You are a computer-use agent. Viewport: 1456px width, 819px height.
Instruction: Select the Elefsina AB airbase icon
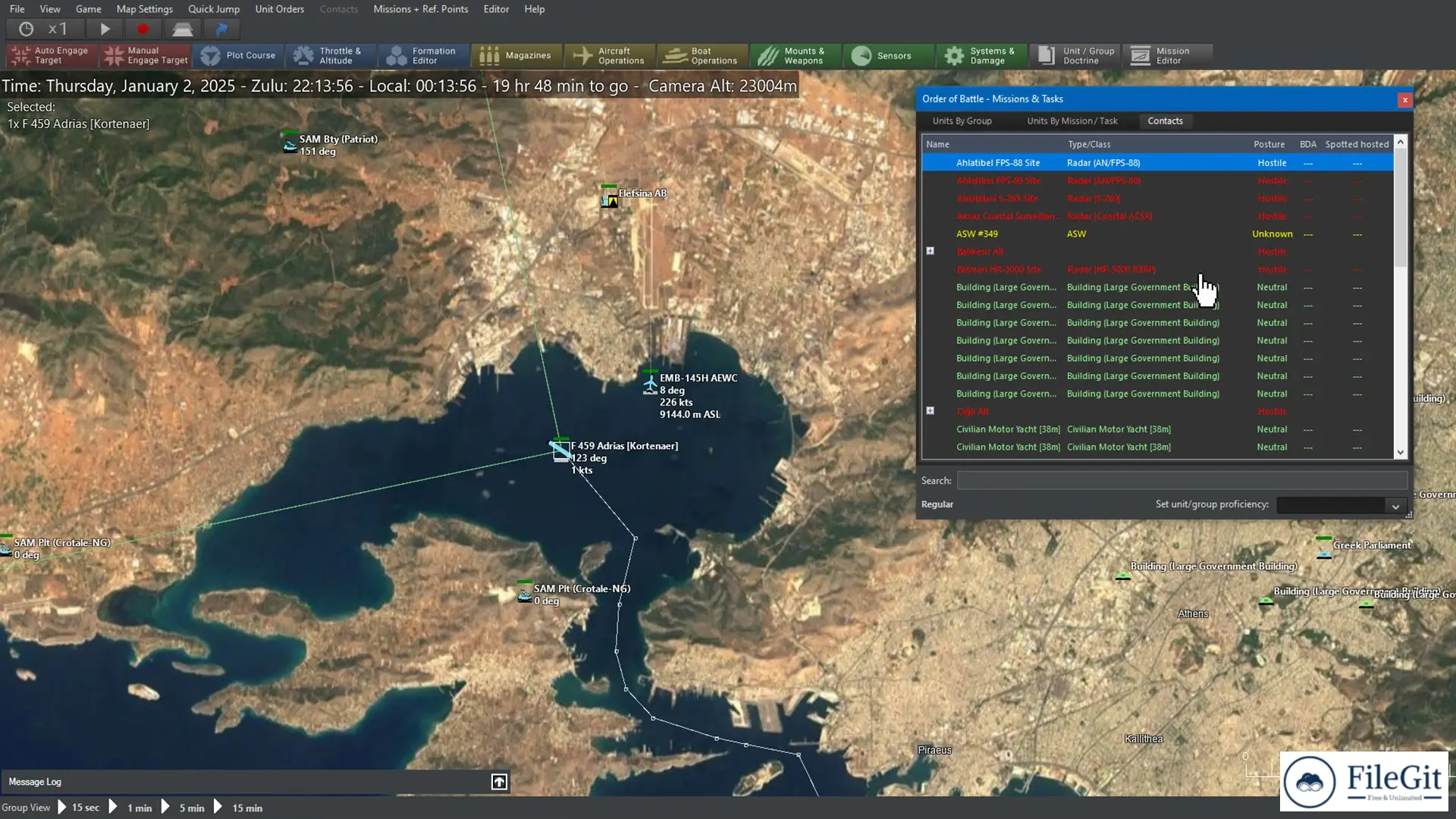click(x=609, y=198)
